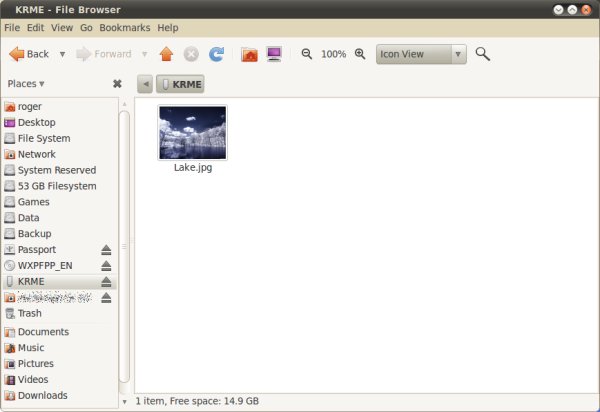Open the Data volume
The height and width of the screenshot is (412, 600).
click(x=60, y=218)
